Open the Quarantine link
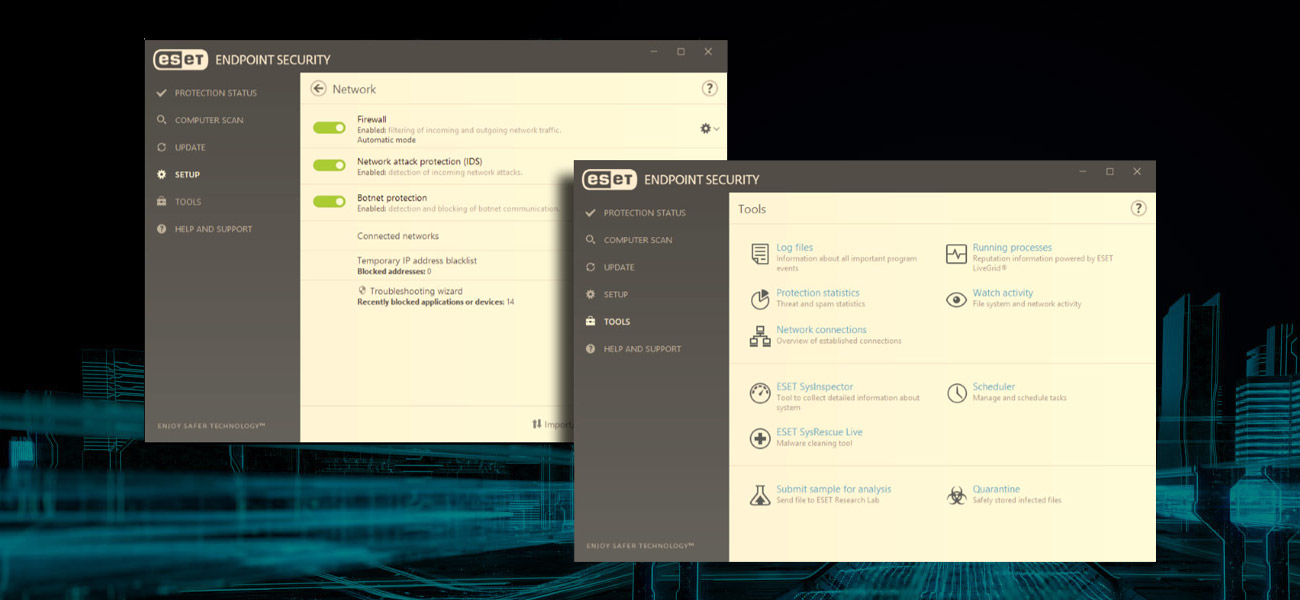This screenshot has width=1300, height=600. [997, 489]
